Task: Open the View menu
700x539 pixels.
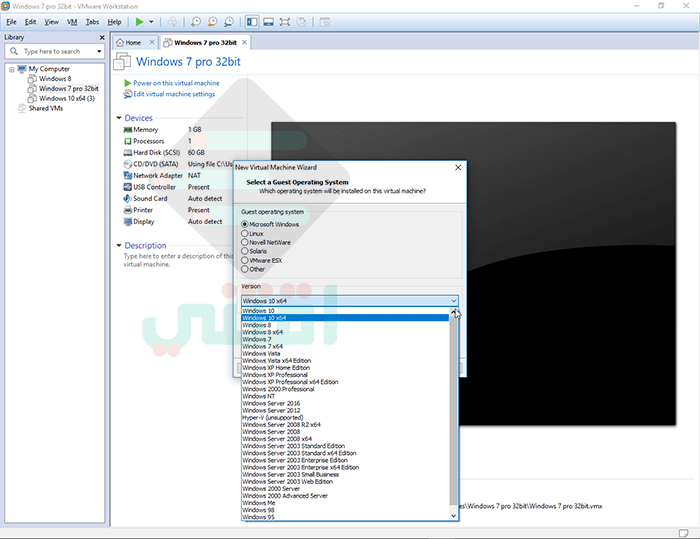Action: click(51, 22)
